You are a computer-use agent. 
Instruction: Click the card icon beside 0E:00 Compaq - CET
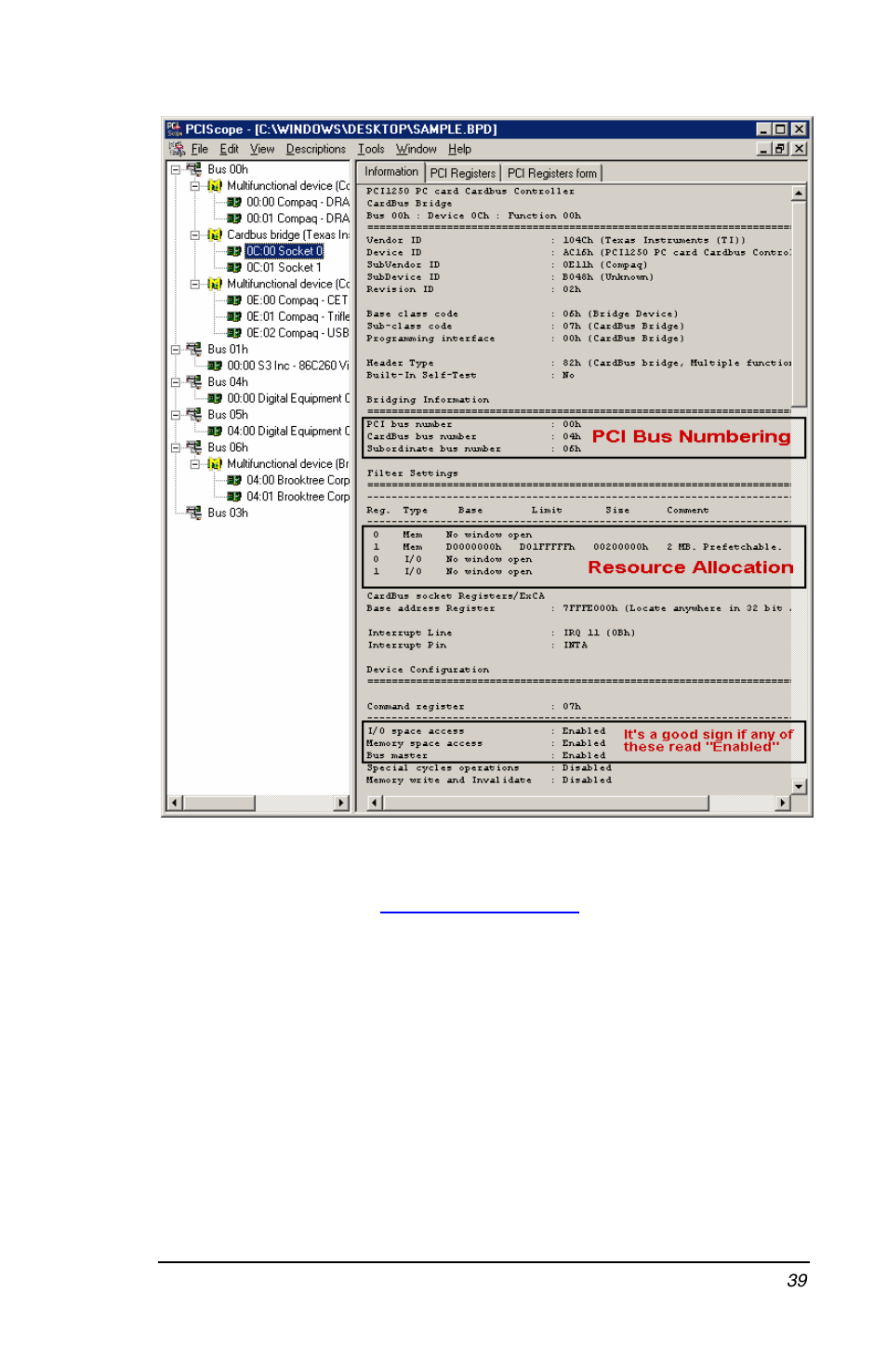click(234, 300)
